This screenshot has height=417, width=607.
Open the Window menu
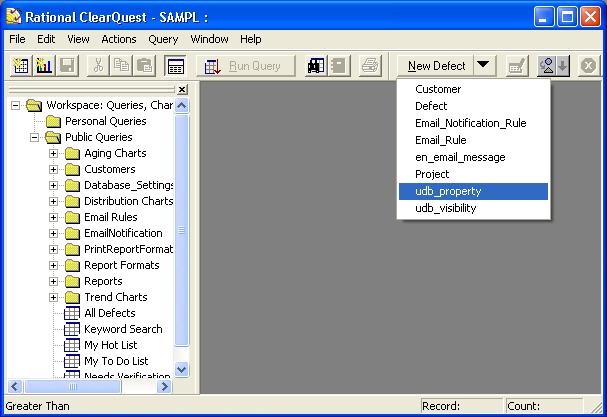209,39
